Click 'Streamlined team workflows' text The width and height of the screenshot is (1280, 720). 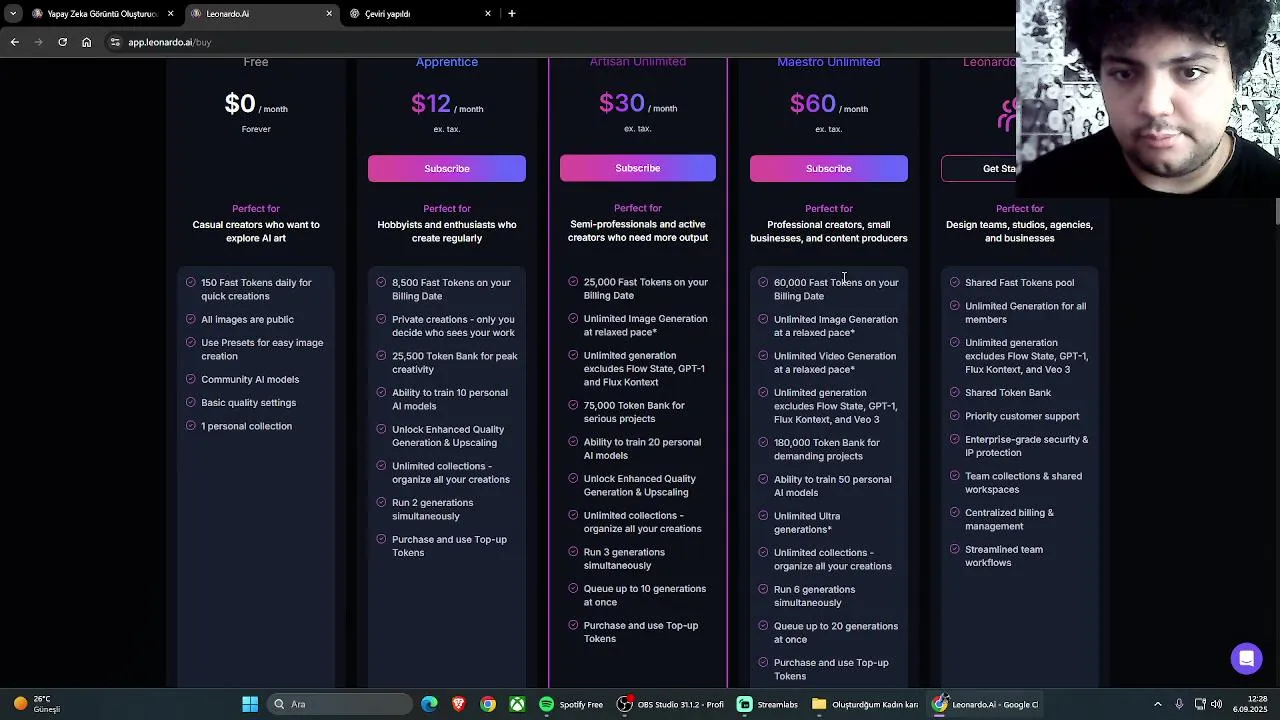pos(1003,556)
